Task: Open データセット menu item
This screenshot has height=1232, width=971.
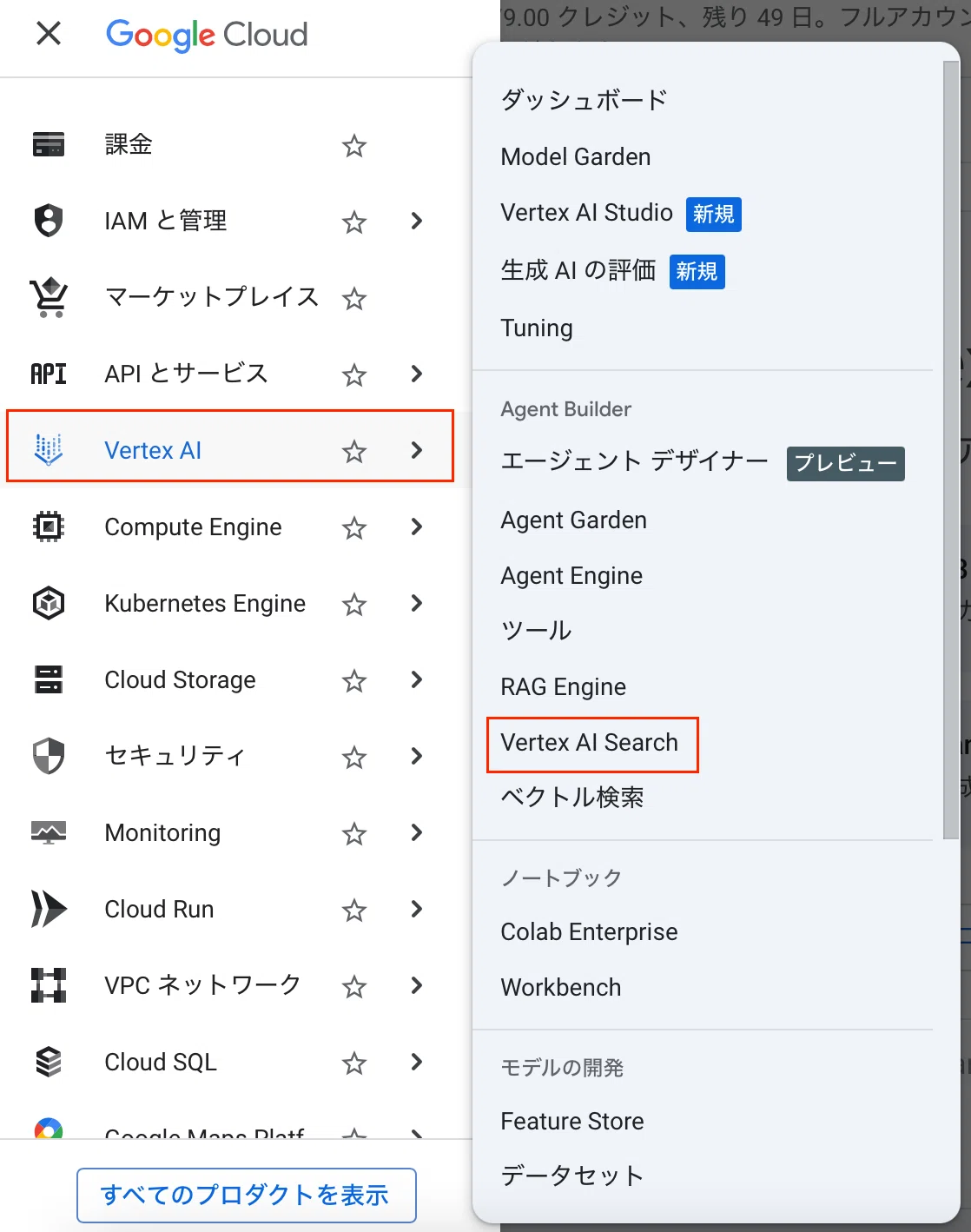Action: point(572,1176)
